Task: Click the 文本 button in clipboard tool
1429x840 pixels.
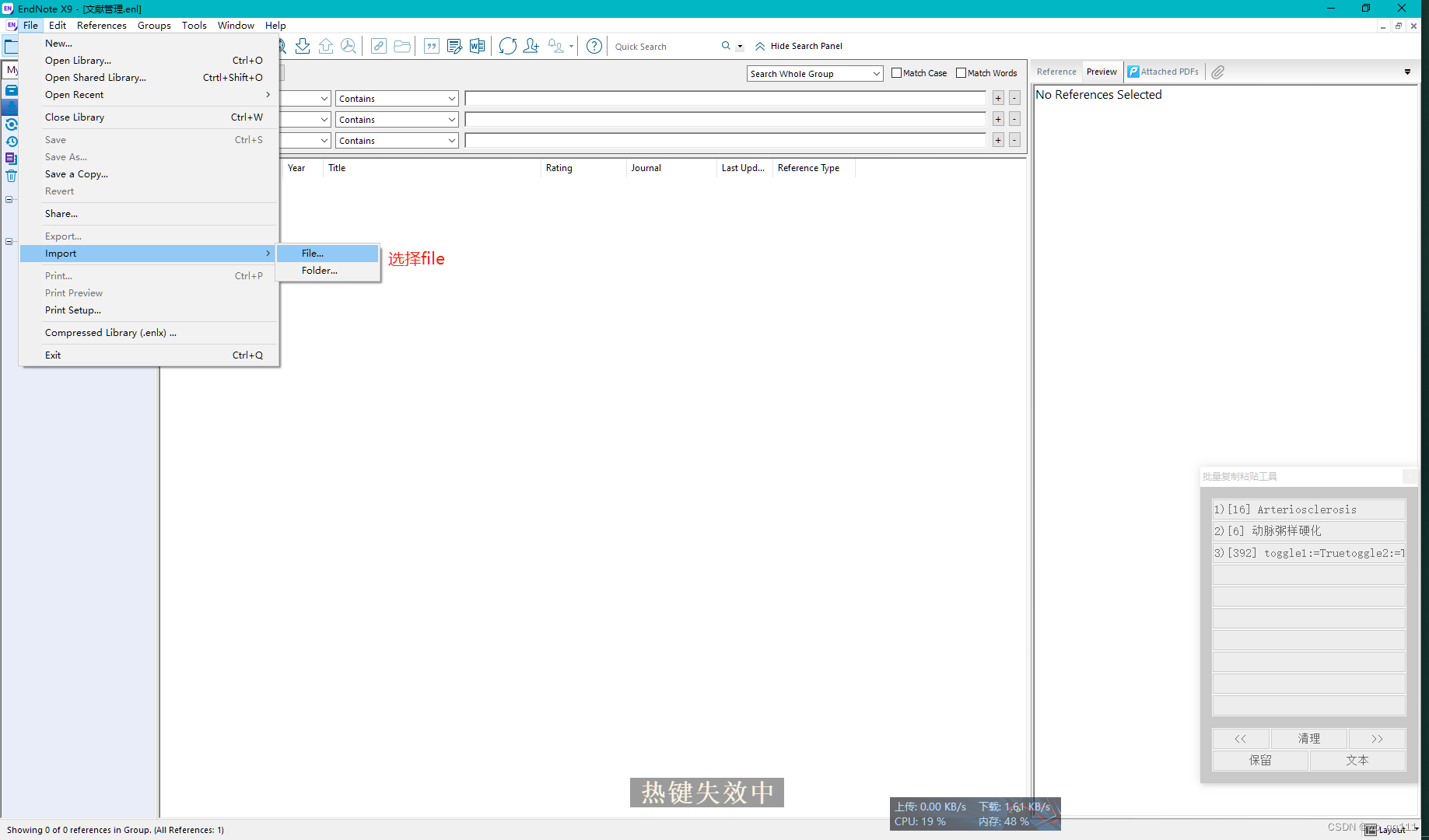Action: tap(1357, 761)
